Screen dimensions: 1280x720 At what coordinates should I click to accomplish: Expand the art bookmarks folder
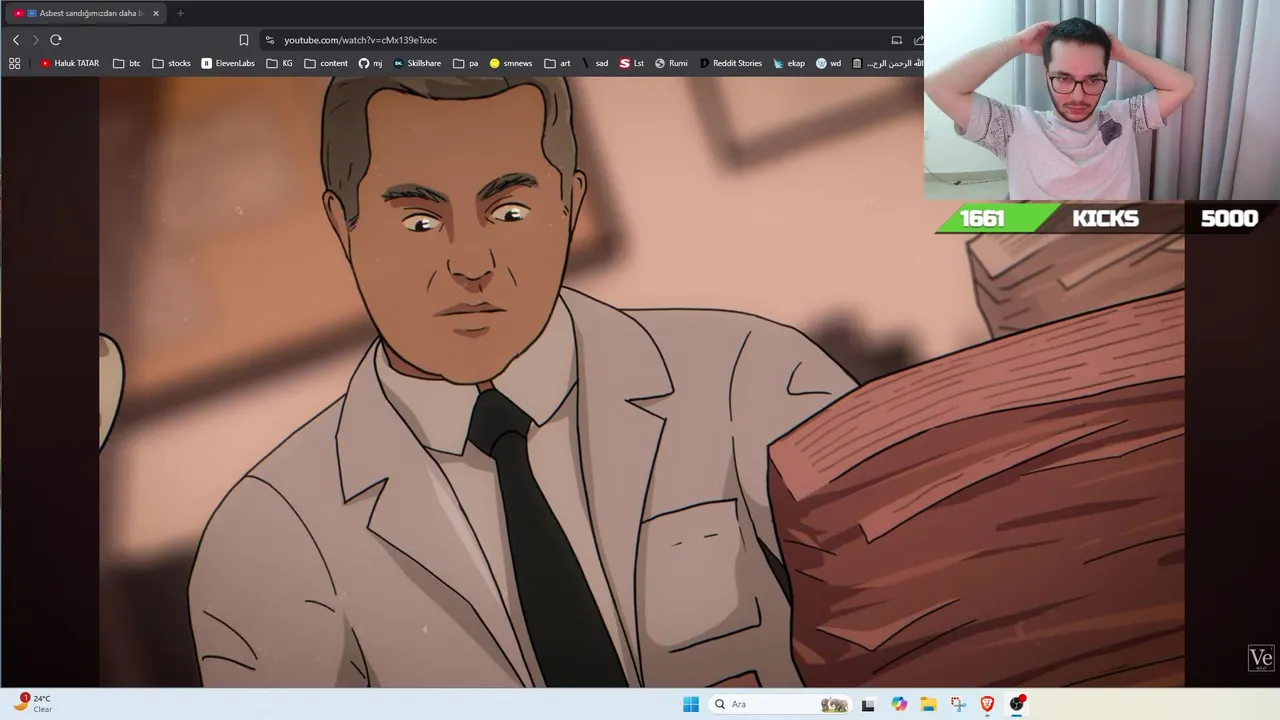(x=558, y=63)
